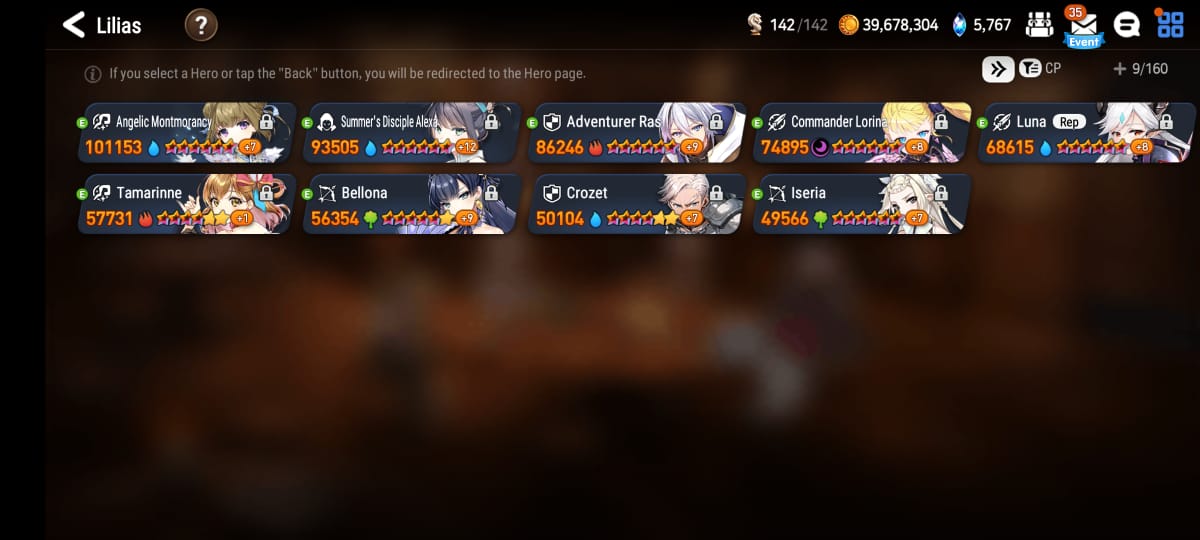Toggle the lock on Angelic Montmorancy
The width and height of the screenshot is (1200, 540).
point(266,121)
